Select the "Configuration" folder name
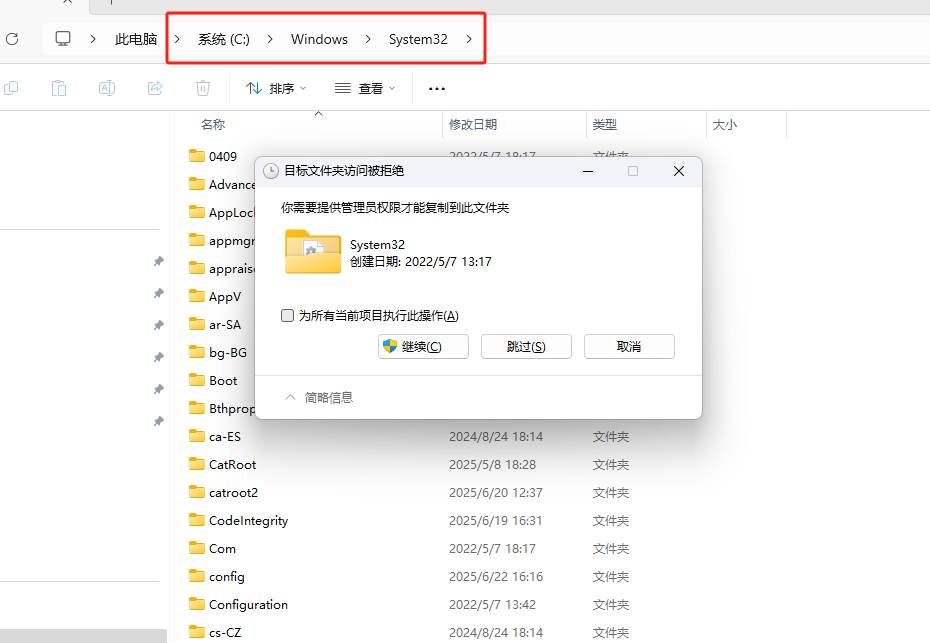The width and height of the screenshot is (930, 643). click(x=248, y=604)
